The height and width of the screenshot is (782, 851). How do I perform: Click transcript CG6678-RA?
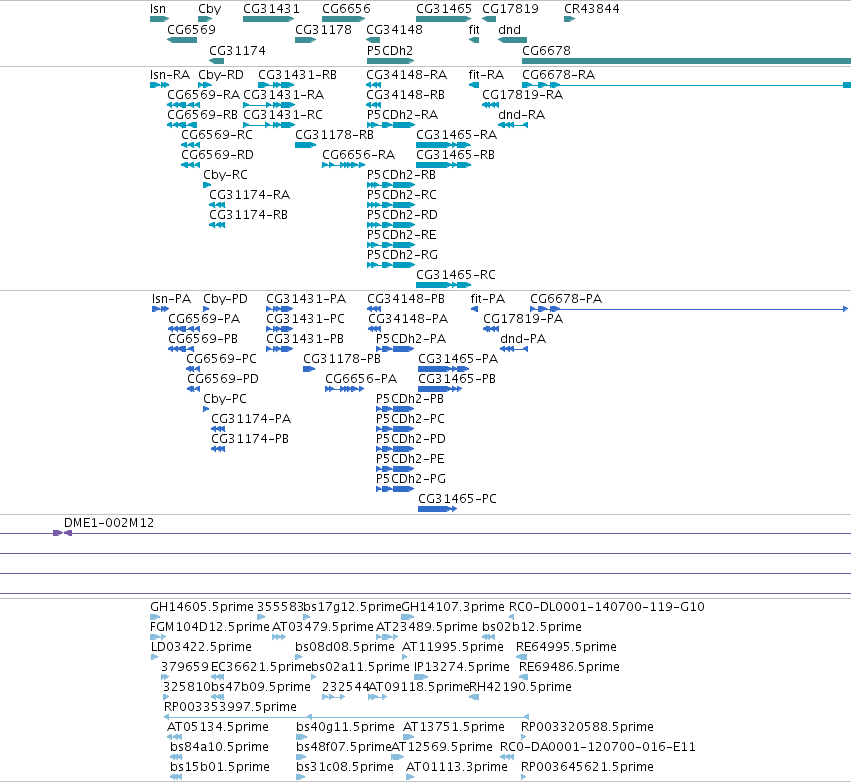[687, 85]
